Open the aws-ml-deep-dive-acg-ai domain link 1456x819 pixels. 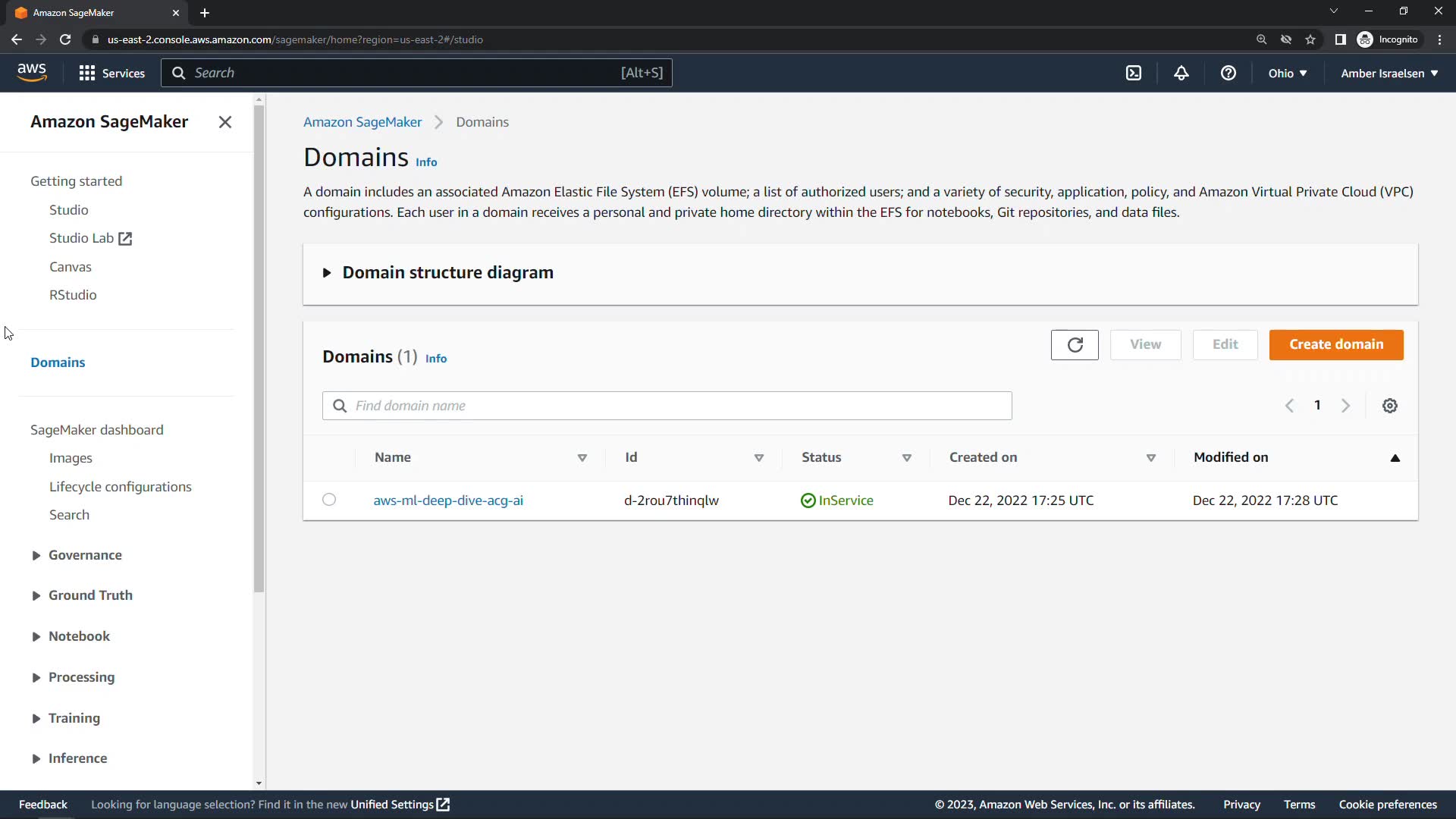coord(448,500)
